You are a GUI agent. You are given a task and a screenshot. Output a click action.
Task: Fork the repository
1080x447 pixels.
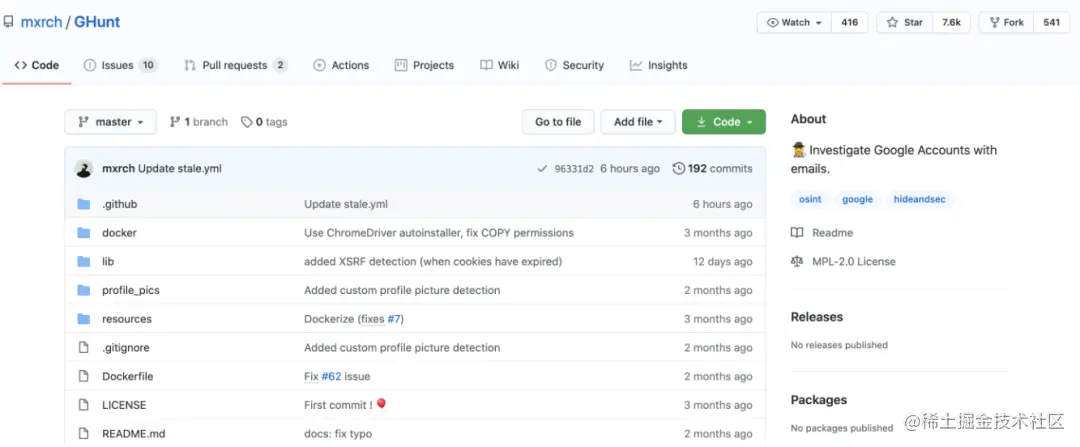1006,23
